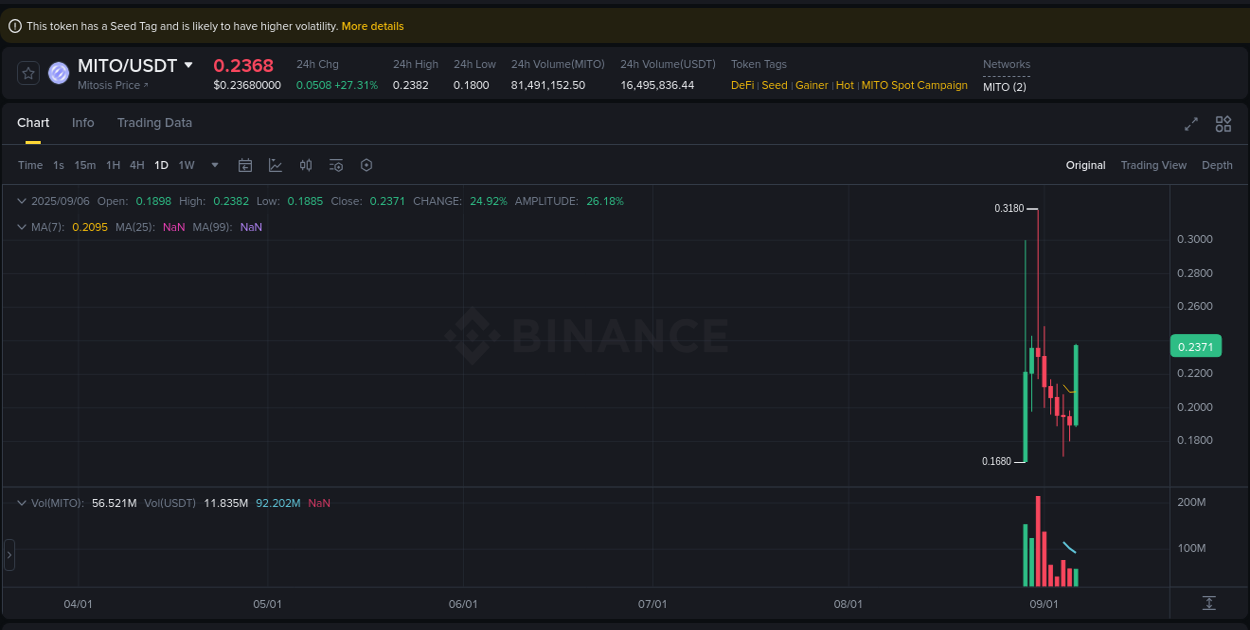This screenshot has height=630, width=1250.
Task: Open the Info tab
Action: point(83,122)
